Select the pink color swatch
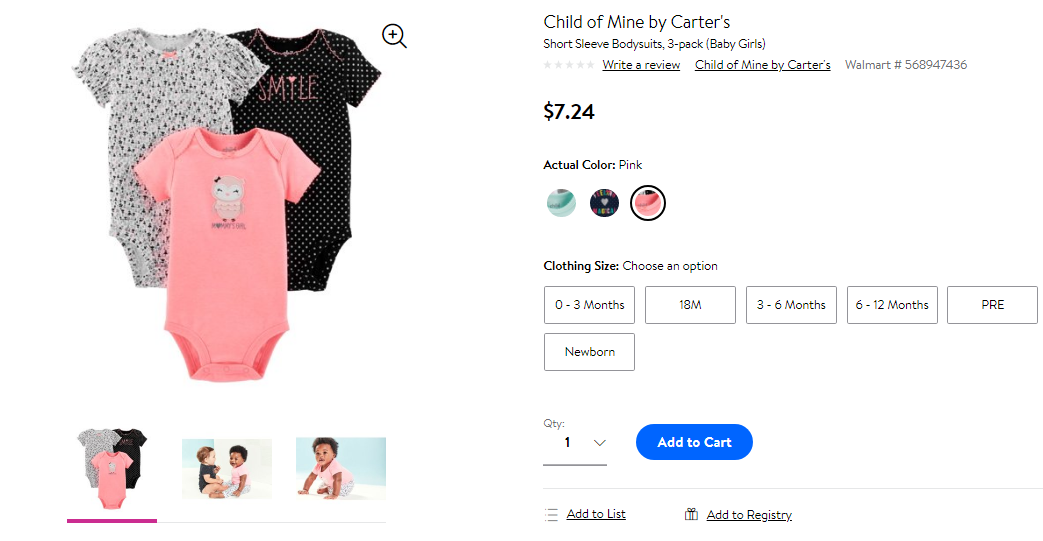 (x=647, y=203)
